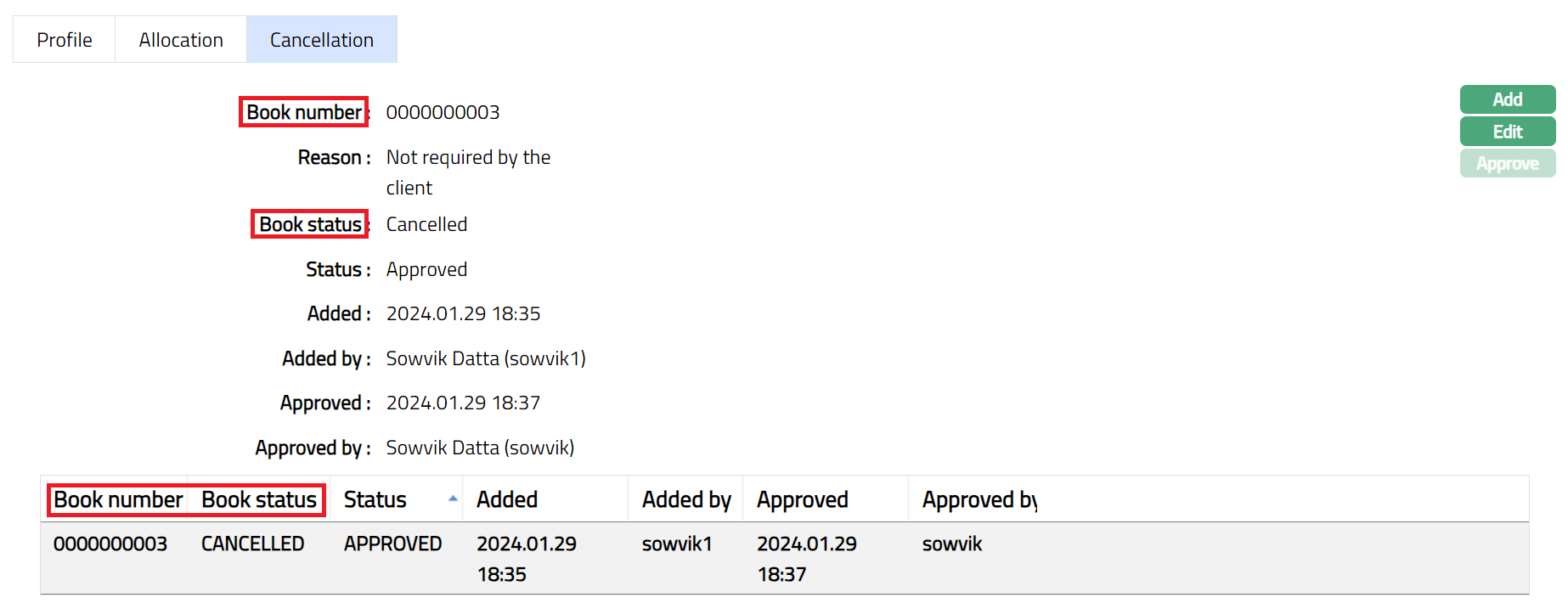The image size is (1568, 603).
Task: Click the Added by column header
Action: point(686,500)
